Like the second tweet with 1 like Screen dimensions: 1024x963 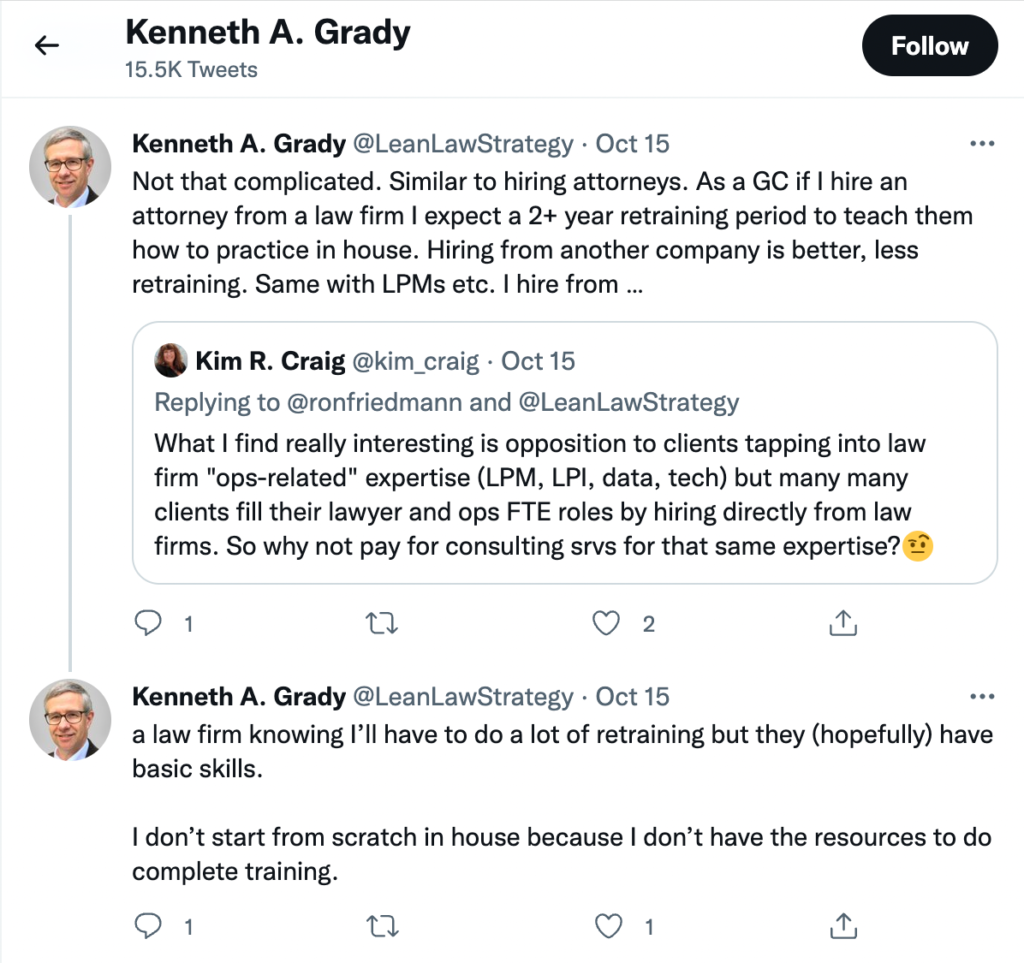[607, 927]
